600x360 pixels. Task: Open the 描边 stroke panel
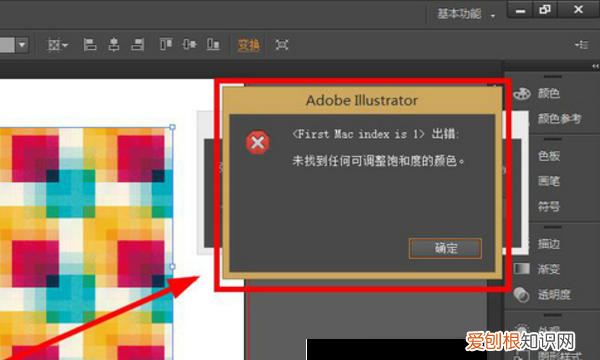(x=549, y=244)
